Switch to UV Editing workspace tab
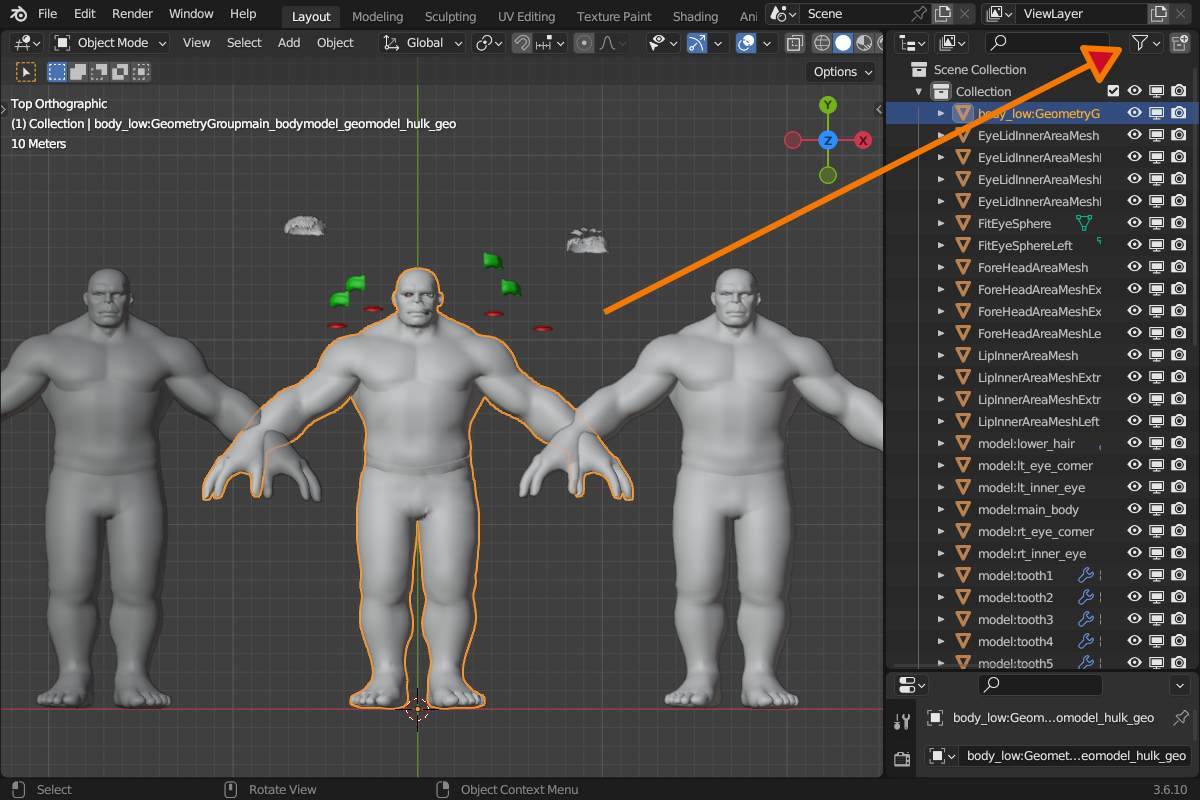Screen dimensions: 1200x800 coord(526,16)
